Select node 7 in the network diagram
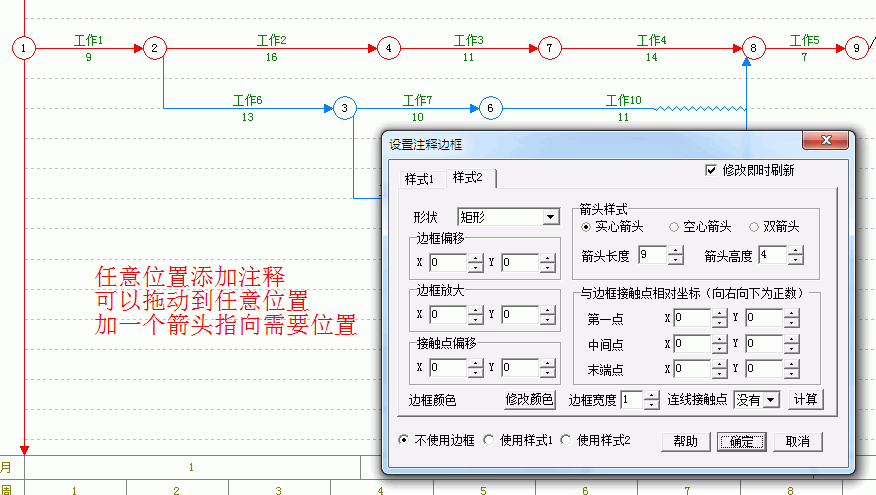876x495 pixels. tap(550, 48)
